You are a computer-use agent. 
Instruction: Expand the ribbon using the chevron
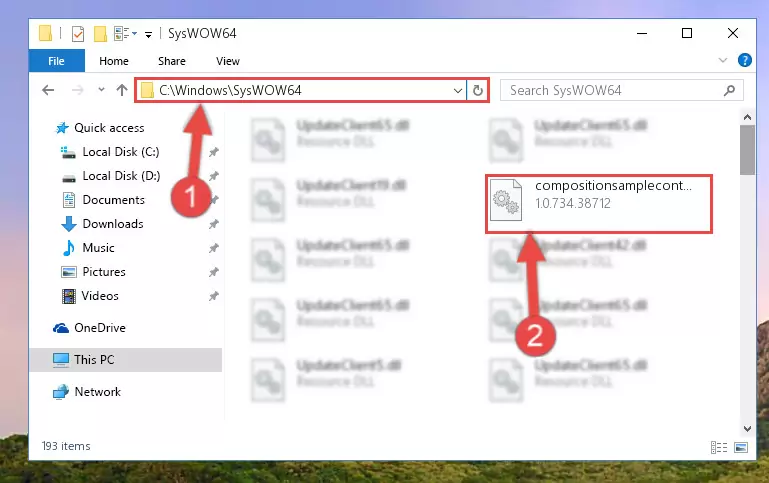pyautogui.click(x=722, y=60)
